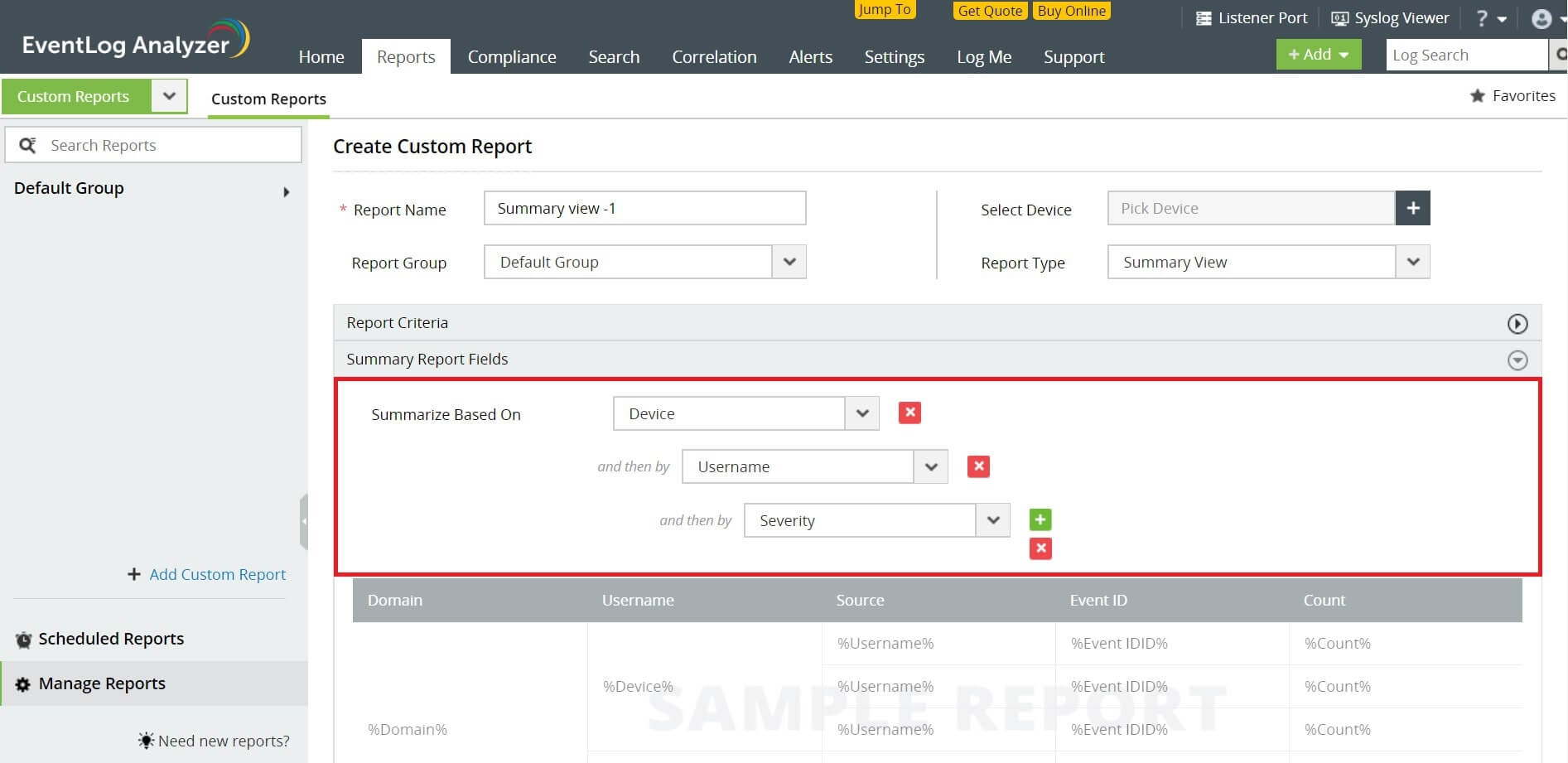Select the Custom Reports sub-tab
The image size is (1568, 763).
(x=268, y=99)
